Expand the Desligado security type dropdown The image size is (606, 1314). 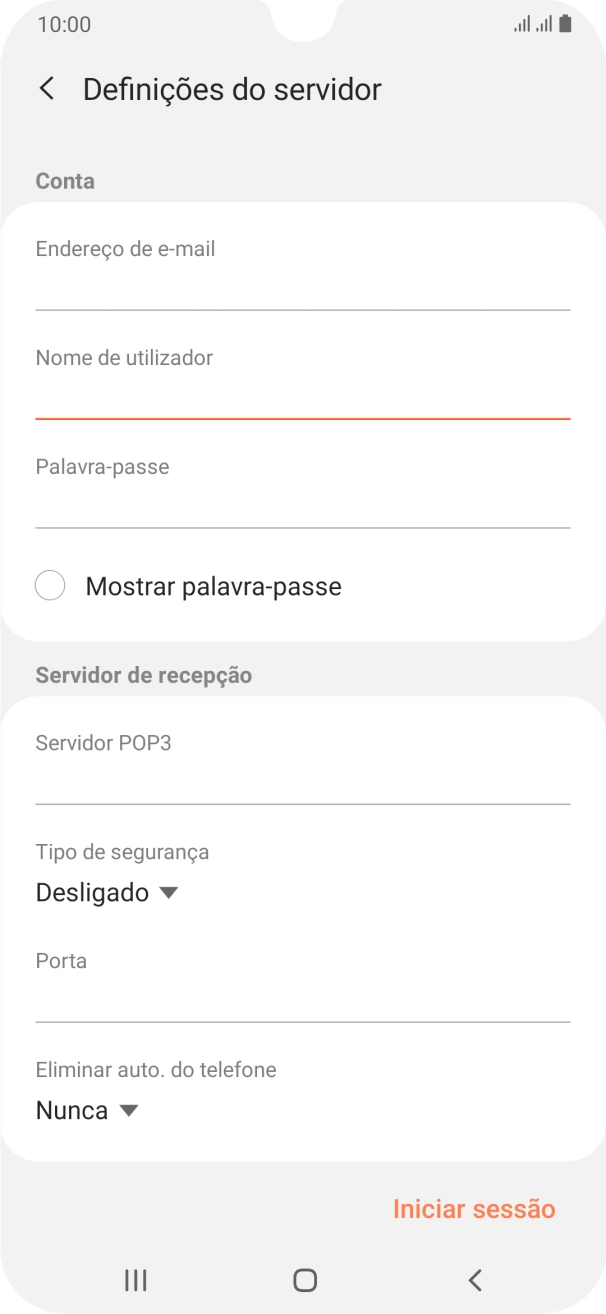coord(107,892)
